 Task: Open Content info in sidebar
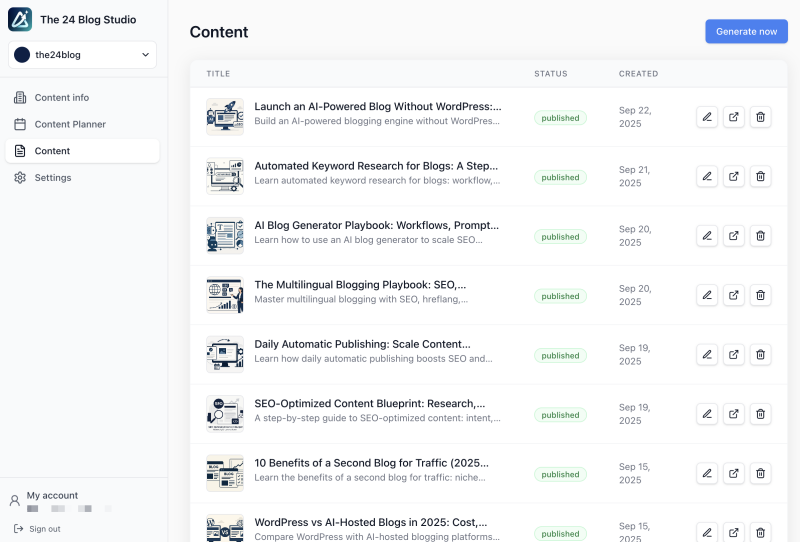[62, 98]
